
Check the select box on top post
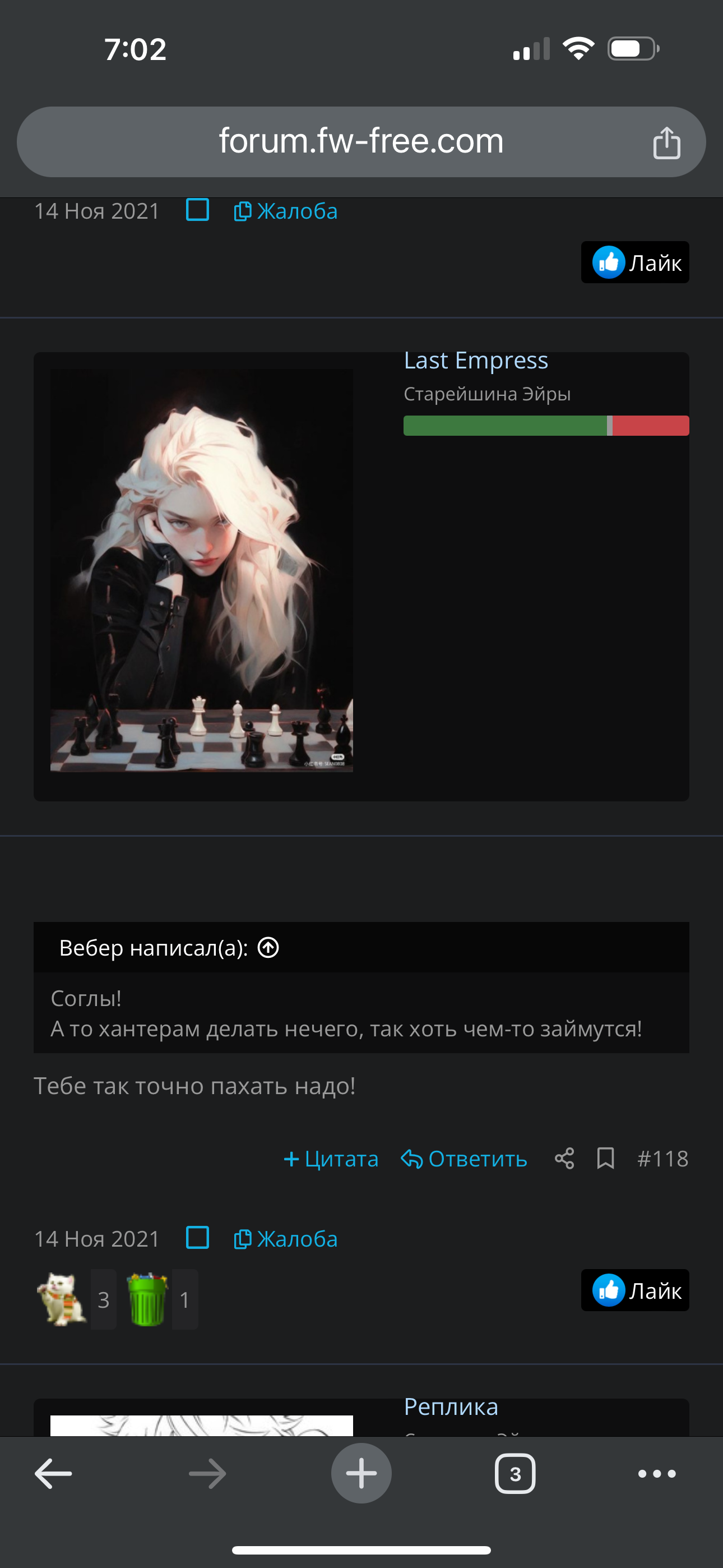197,210
